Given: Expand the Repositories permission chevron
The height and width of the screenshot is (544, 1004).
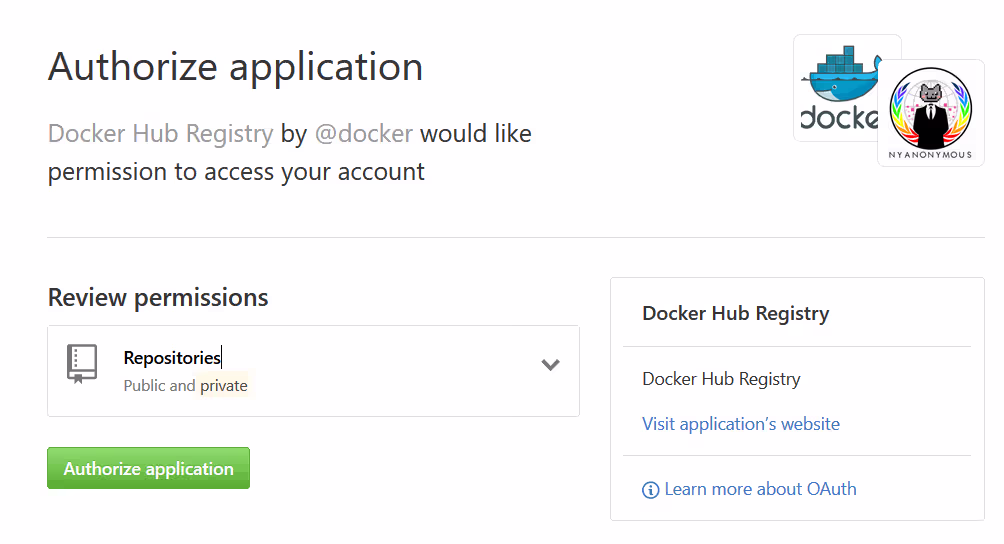Looking at the screenshot, I should pyautogui.click(x=550, y=365).
